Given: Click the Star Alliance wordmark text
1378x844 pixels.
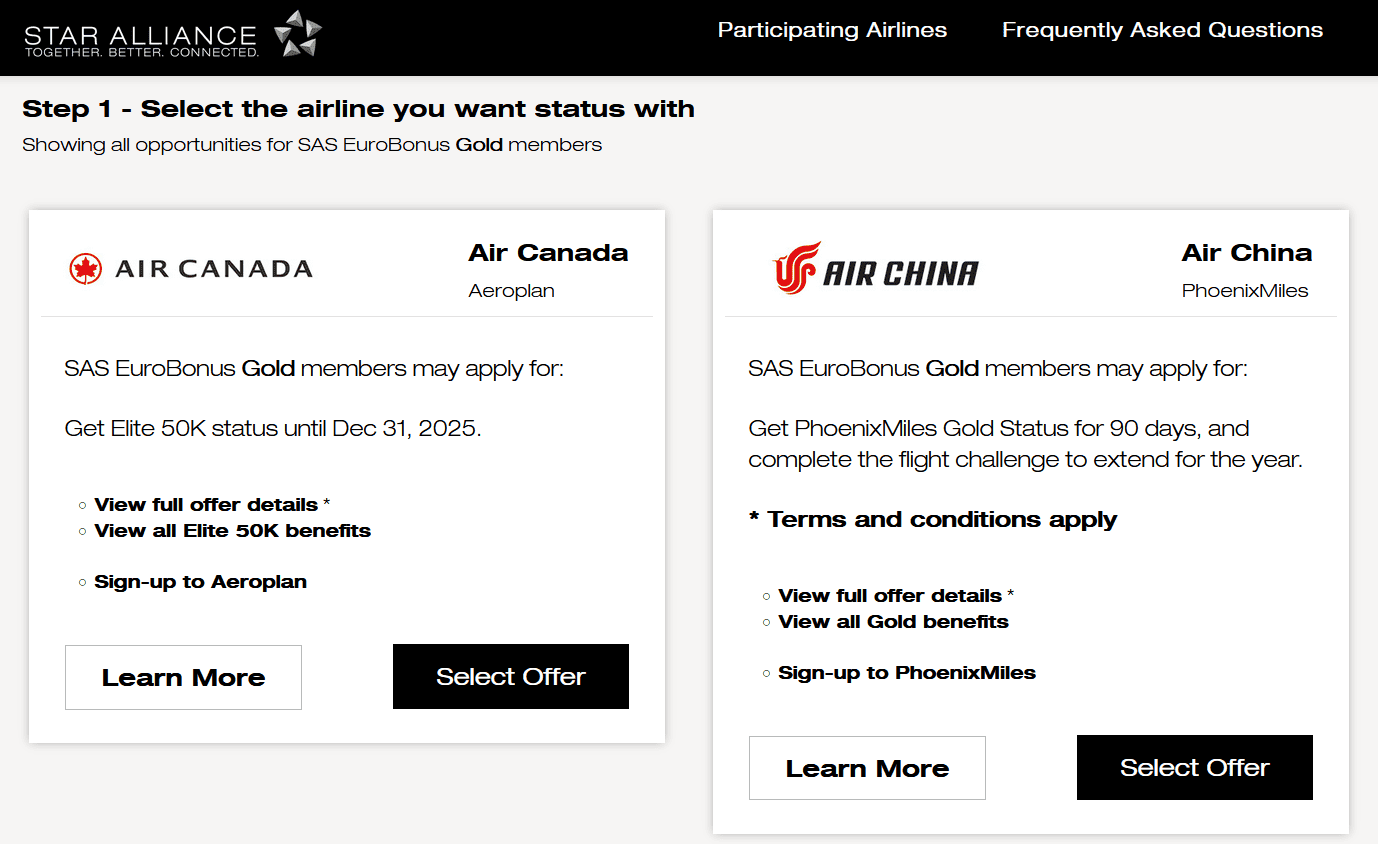Looking at the screenshot, I should (141, 40).
